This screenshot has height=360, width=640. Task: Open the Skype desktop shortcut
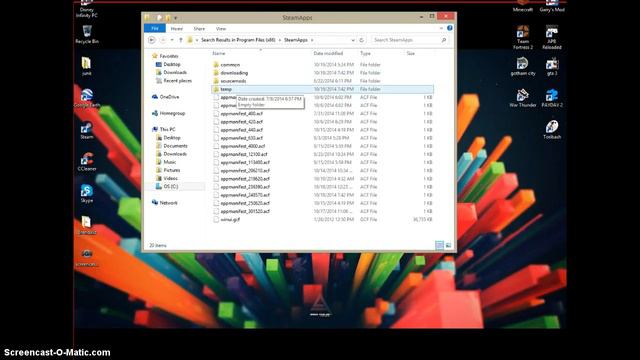87,193
